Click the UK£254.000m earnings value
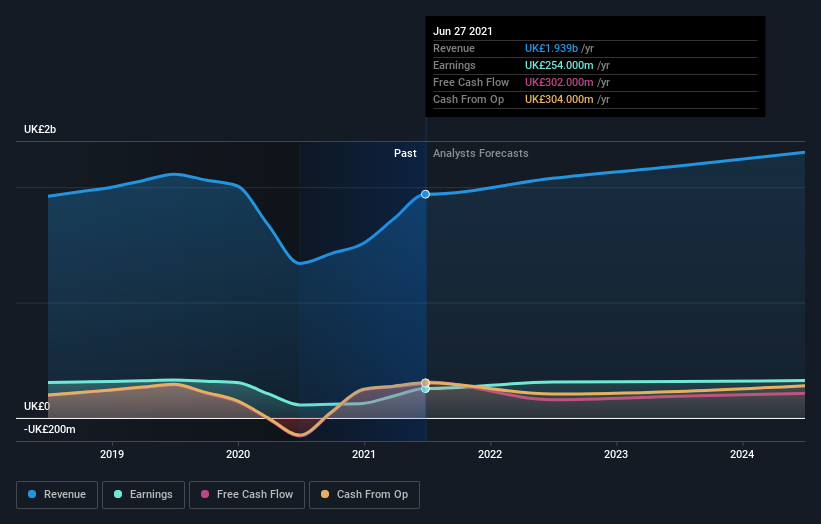Screen dimensions: 821x524 559,65
